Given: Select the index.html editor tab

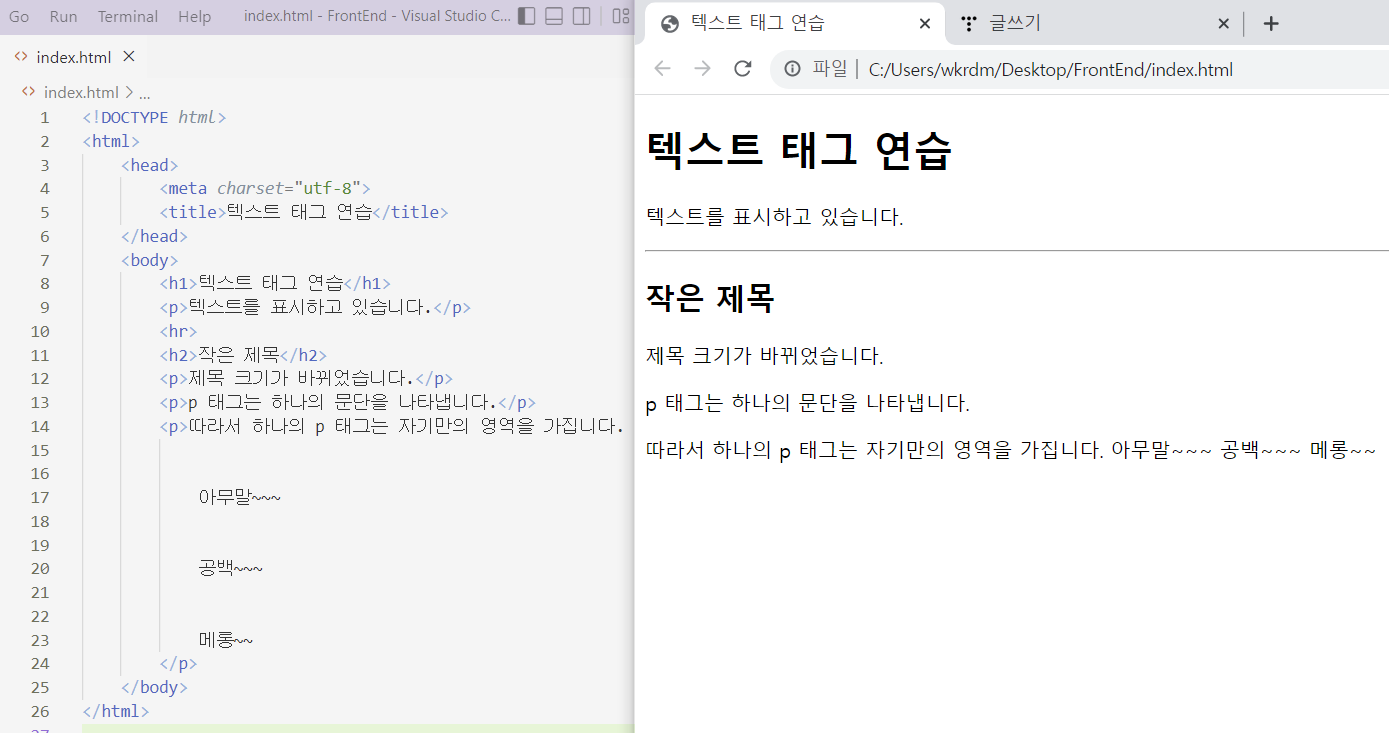Looking at the screenshot, I should [x=73, y=57].
